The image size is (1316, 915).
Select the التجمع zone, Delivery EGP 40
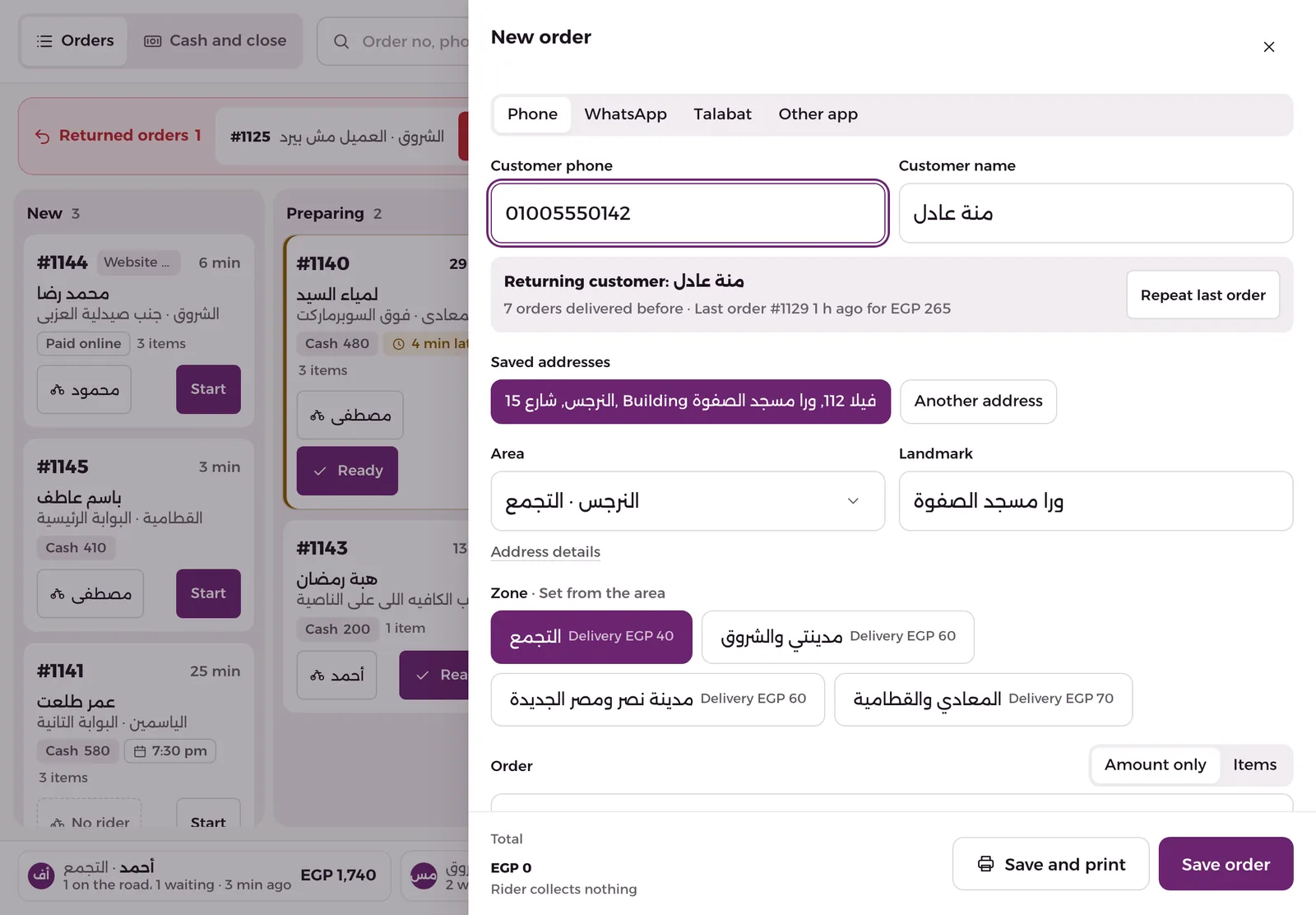point(591,637)
